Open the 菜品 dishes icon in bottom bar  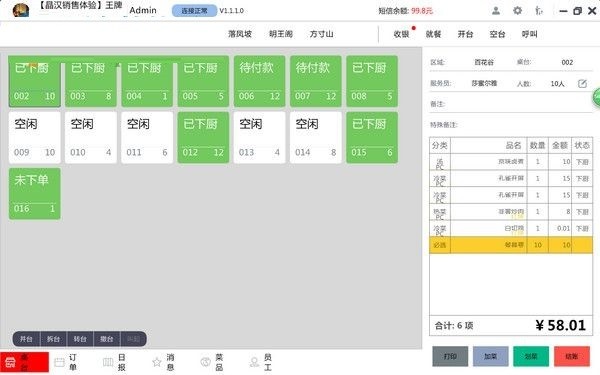pyautogui.click(x=205, y=362)
